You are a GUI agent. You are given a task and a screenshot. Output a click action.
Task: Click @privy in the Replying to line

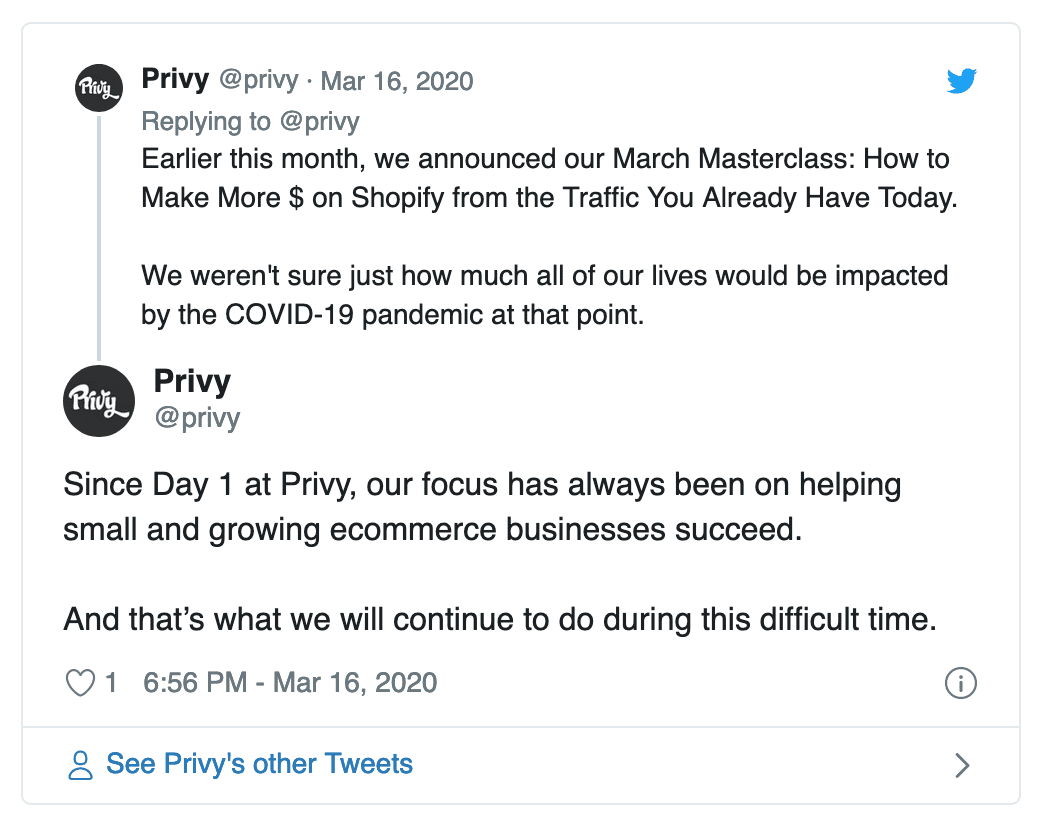[x=318, y=121]
